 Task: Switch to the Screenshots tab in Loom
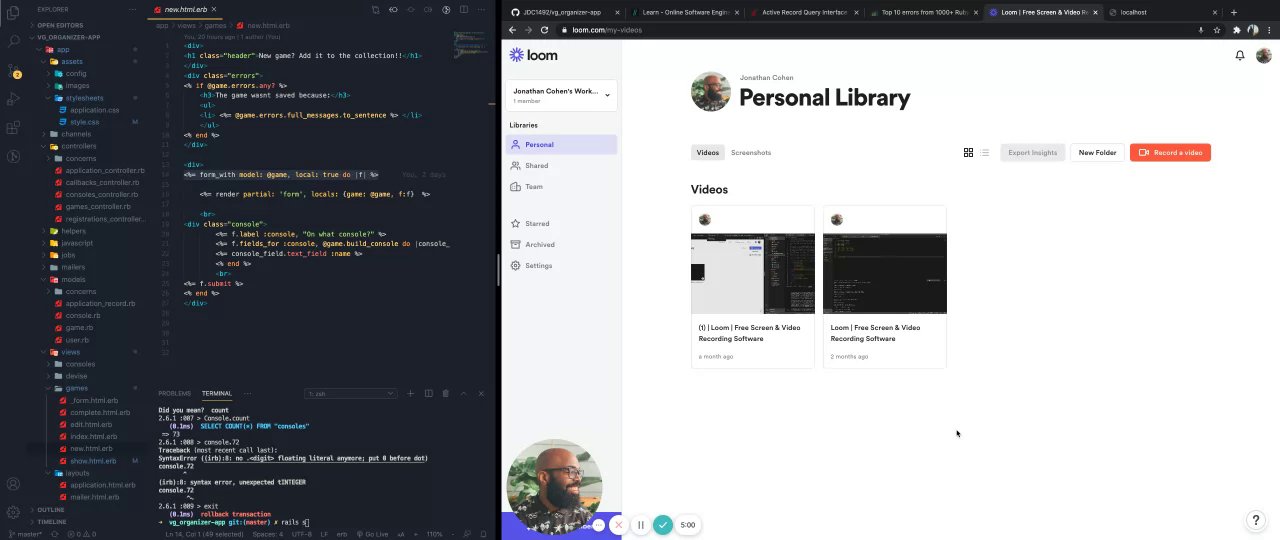751,152
